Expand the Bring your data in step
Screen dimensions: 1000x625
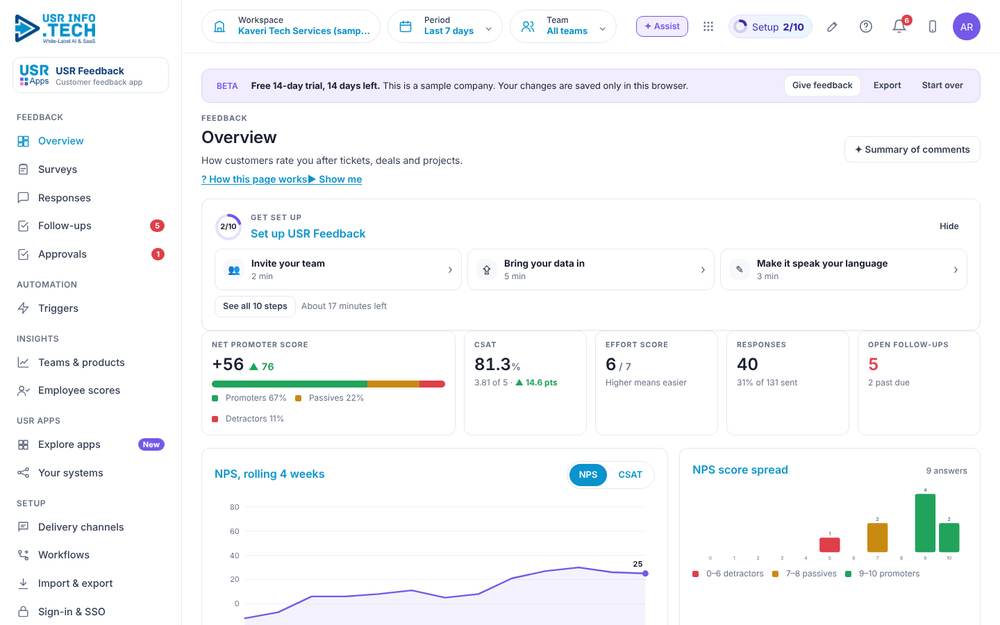(591, 269)
